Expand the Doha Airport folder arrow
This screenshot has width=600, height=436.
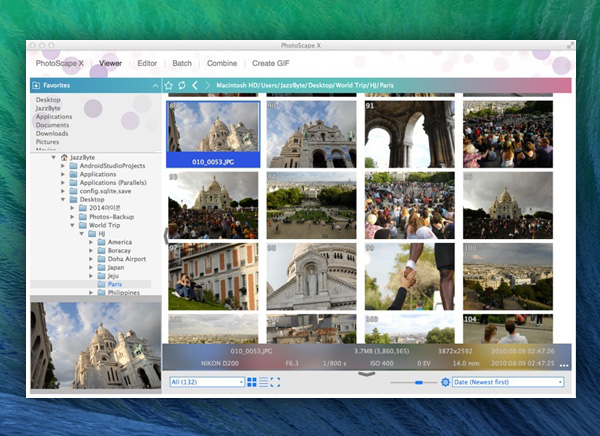coord(91,259)
